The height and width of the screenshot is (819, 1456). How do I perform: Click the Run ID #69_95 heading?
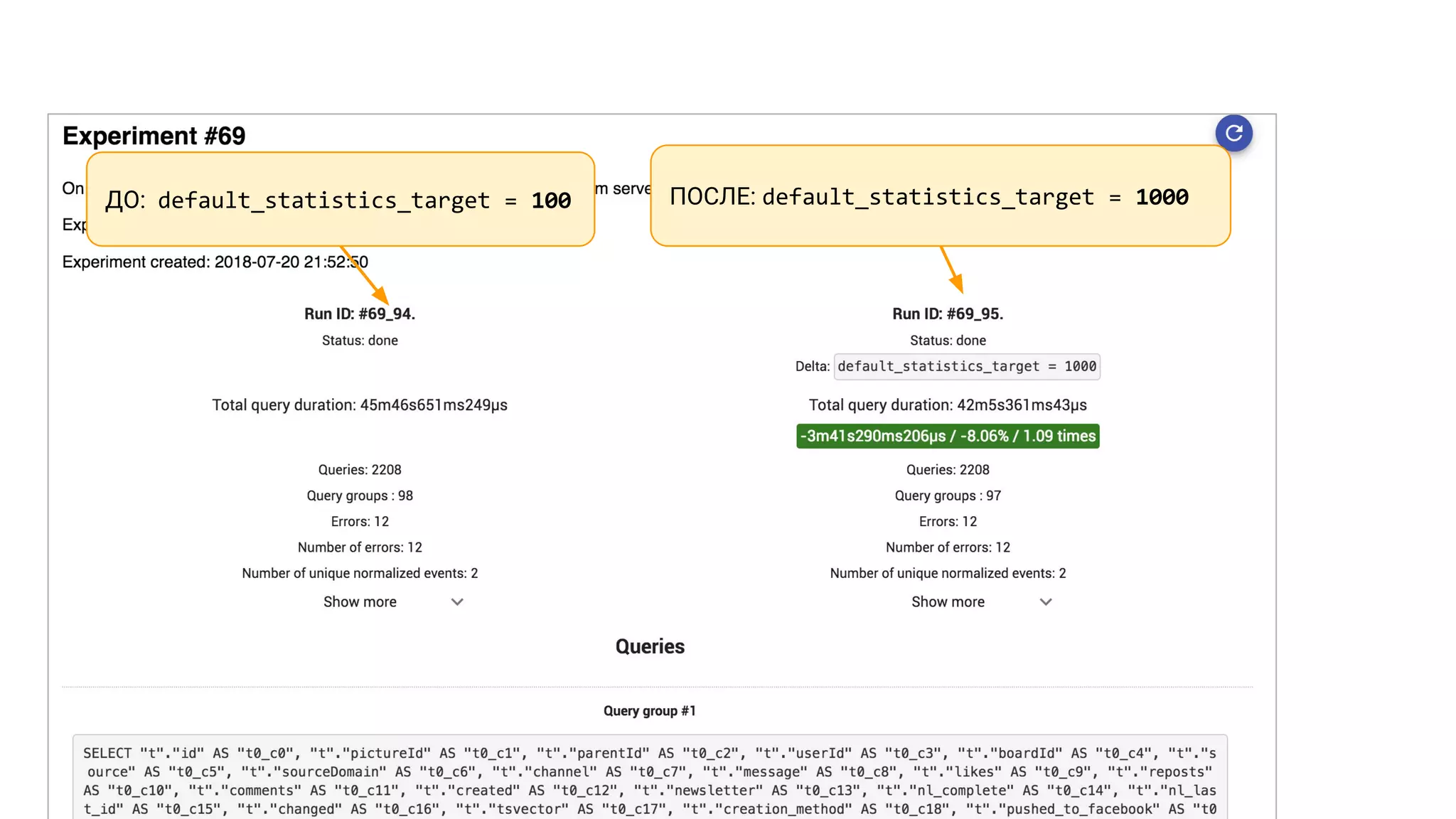[x=948, y=314]
